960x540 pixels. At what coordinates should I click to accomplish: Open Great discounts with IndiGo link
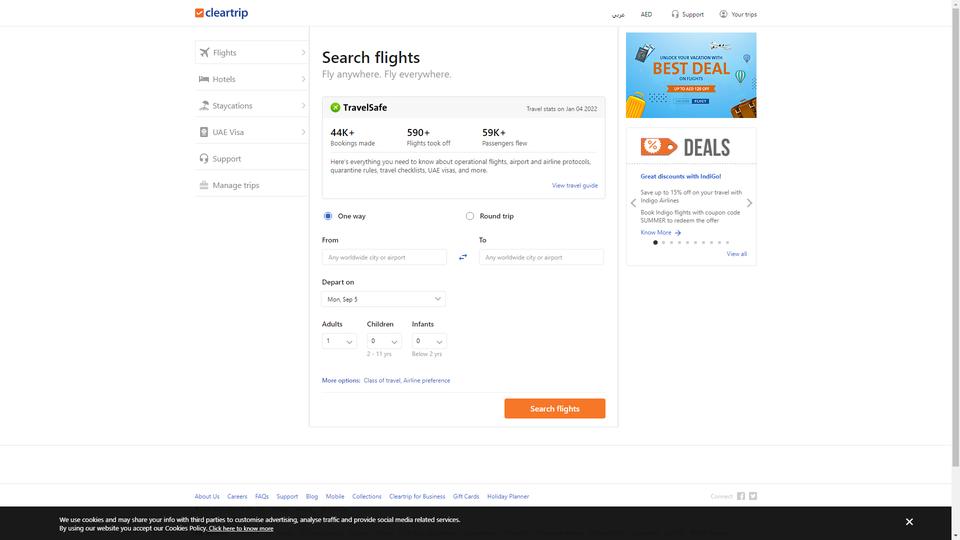680,176
